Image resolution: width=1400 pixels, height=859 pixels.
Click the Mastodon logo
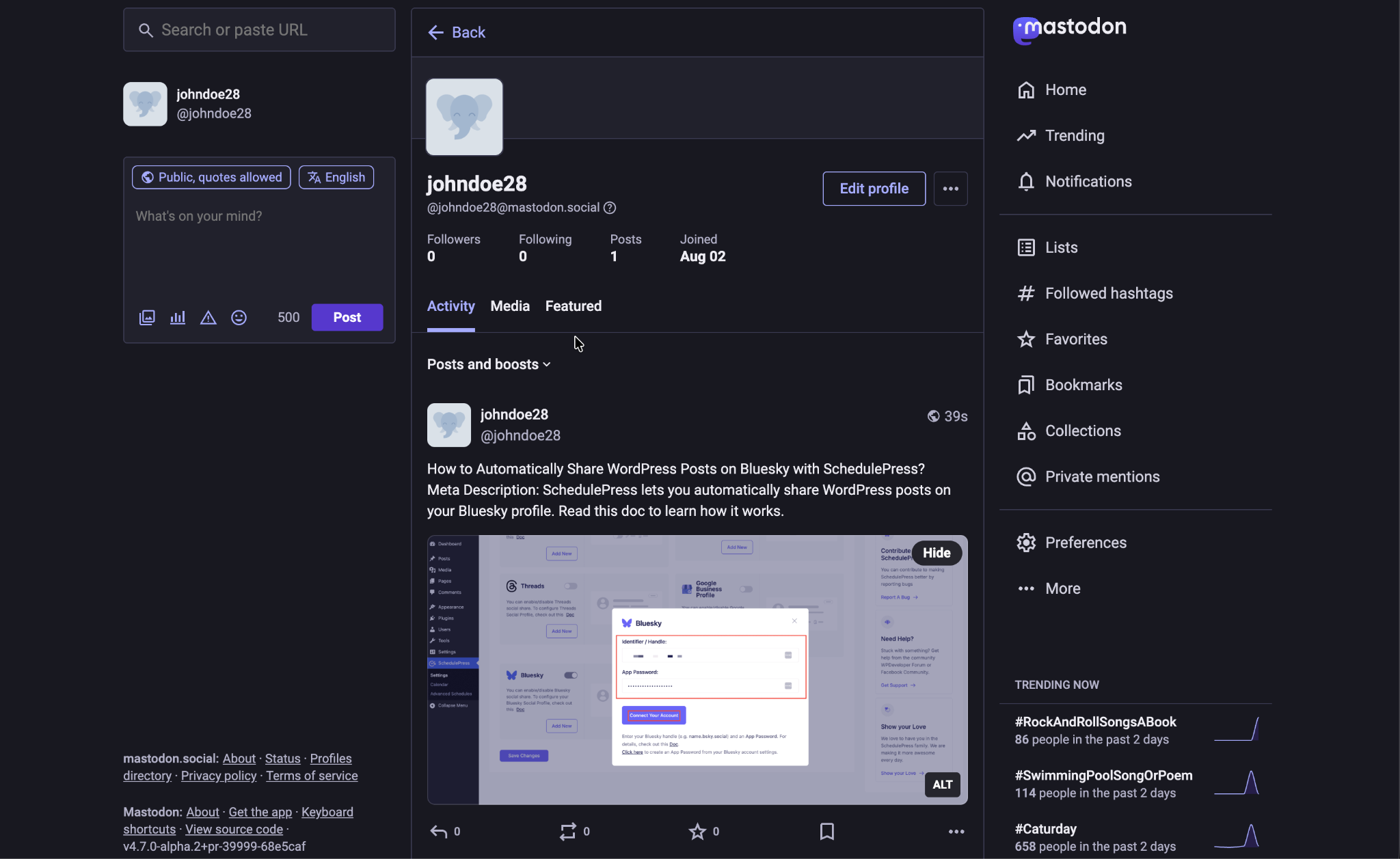click(x=1070, y=30)
